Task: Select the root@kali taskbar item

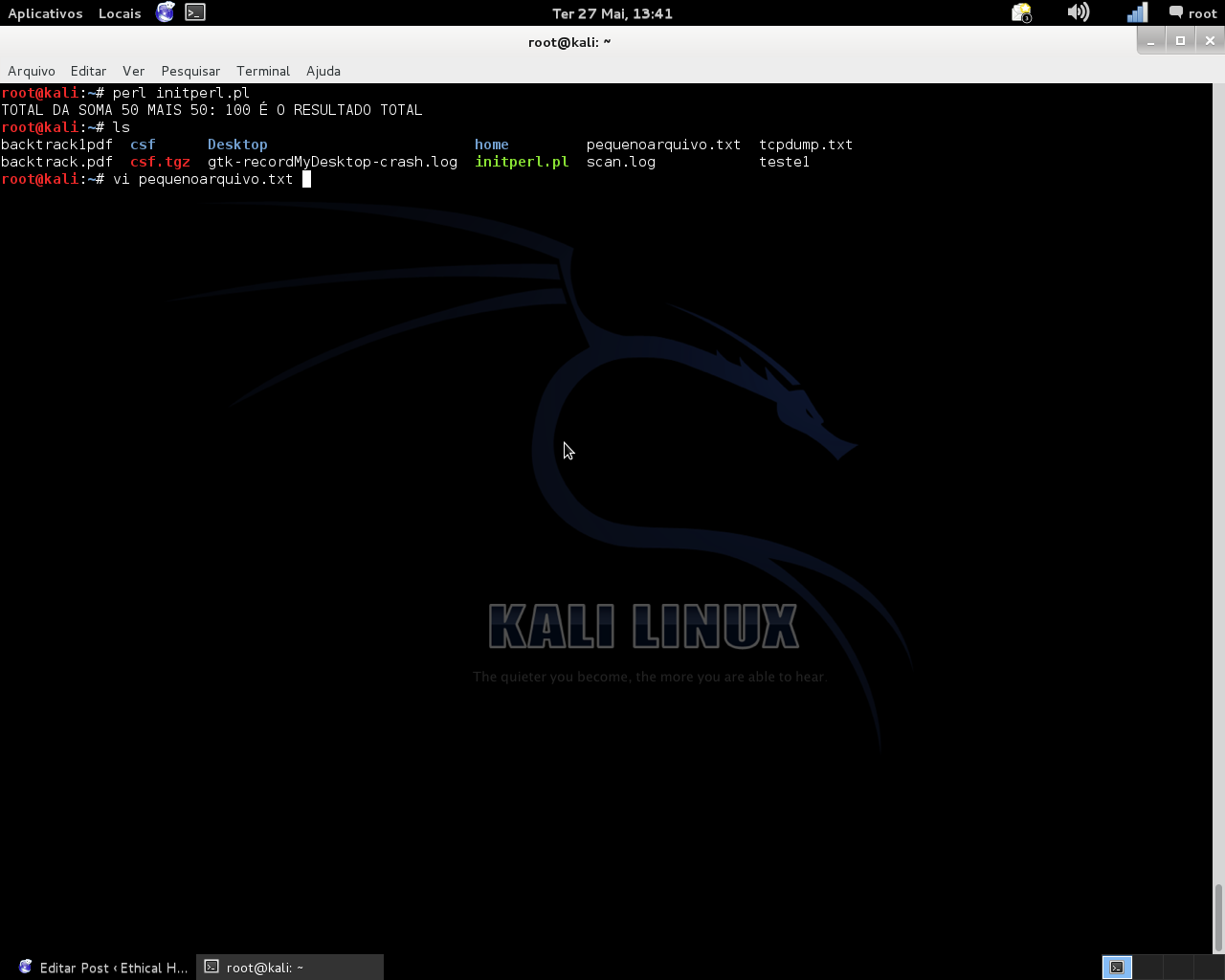Action: point(290,968)
